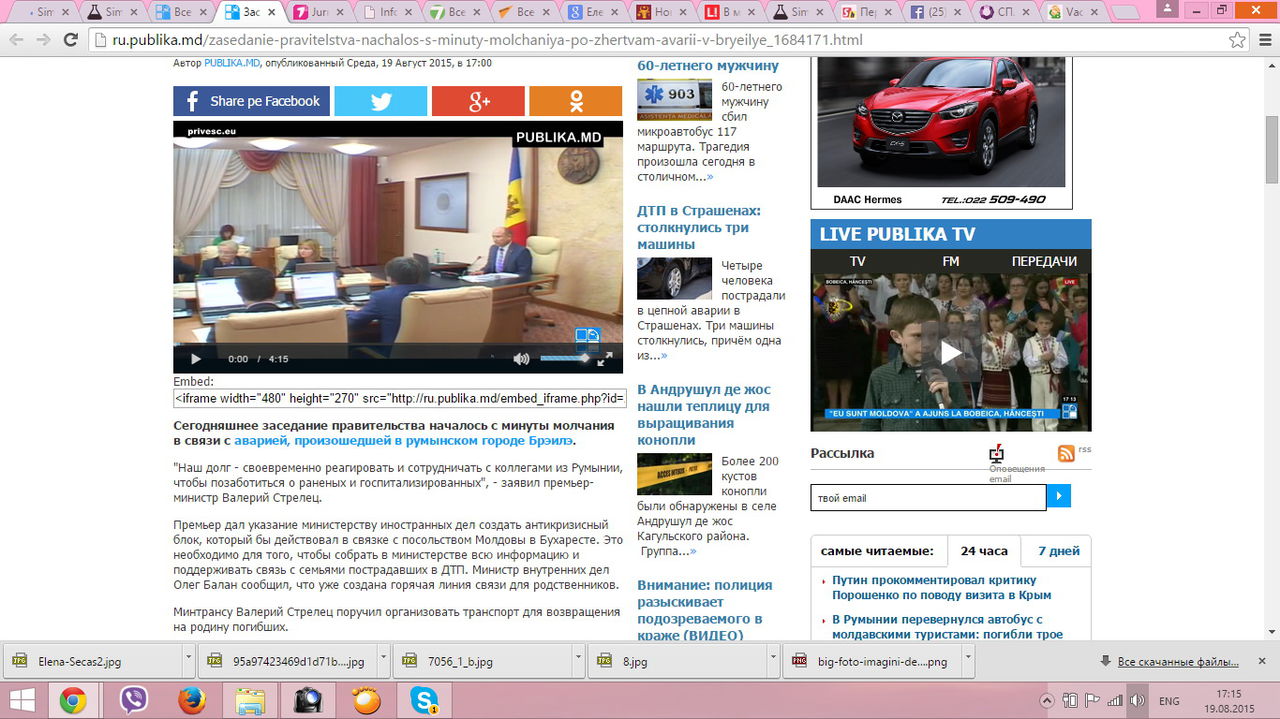Viewport: 1280px width, 719px height.
Task: Open the Strasheni car crash thumbnail
Action: (674, 279)
